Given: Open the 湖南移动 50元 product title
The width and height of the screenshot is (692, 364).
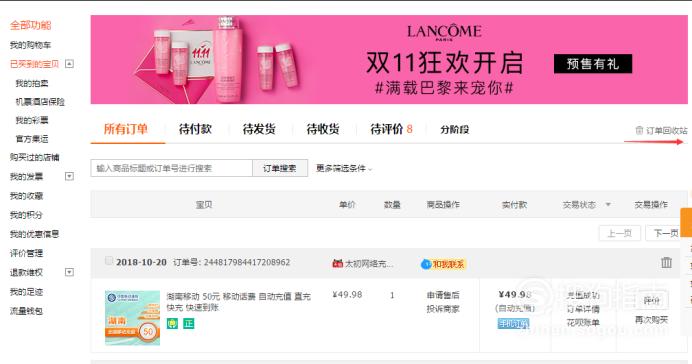Looking at the screenshot, I should click(x=239, y=302).
